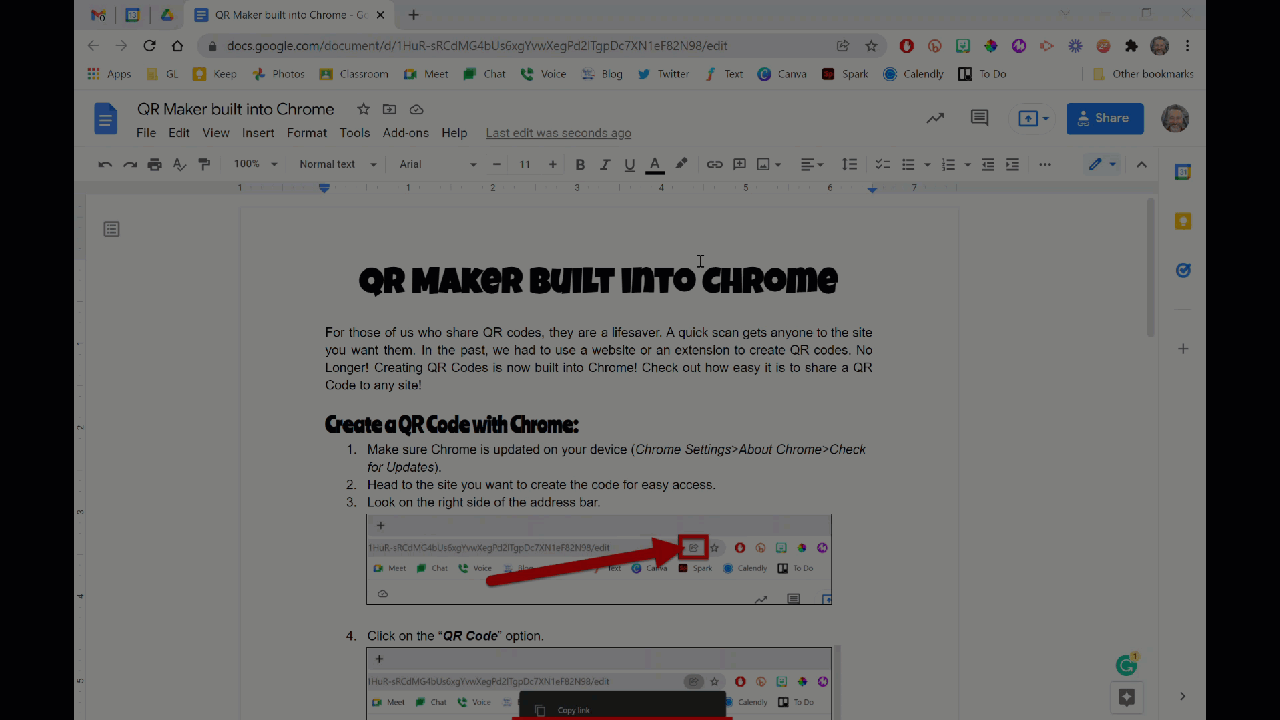Open the comment history icon
Screen dimensions: 1280x720
[x=980, y=118]
